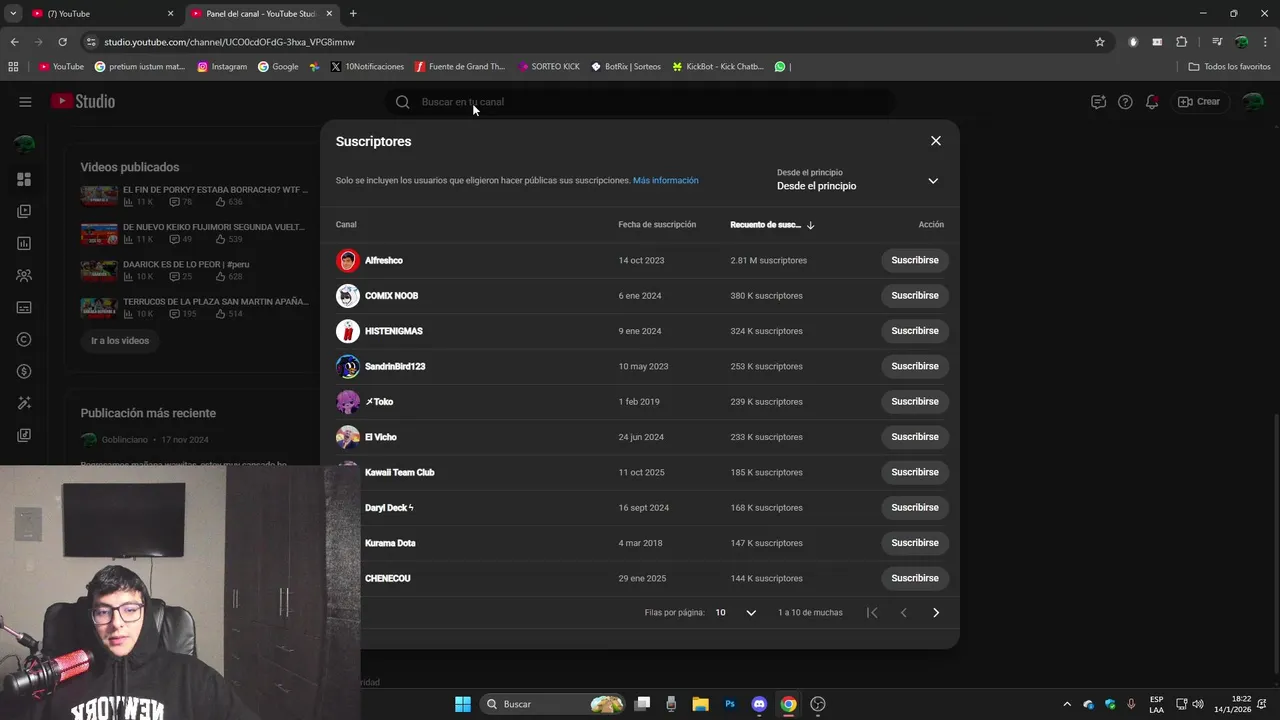Image resolution: width=1280 pixels, height=720 pixels.
Task: Open the Kawaii Team Club channel name
Action: click(x=399, y=472)
